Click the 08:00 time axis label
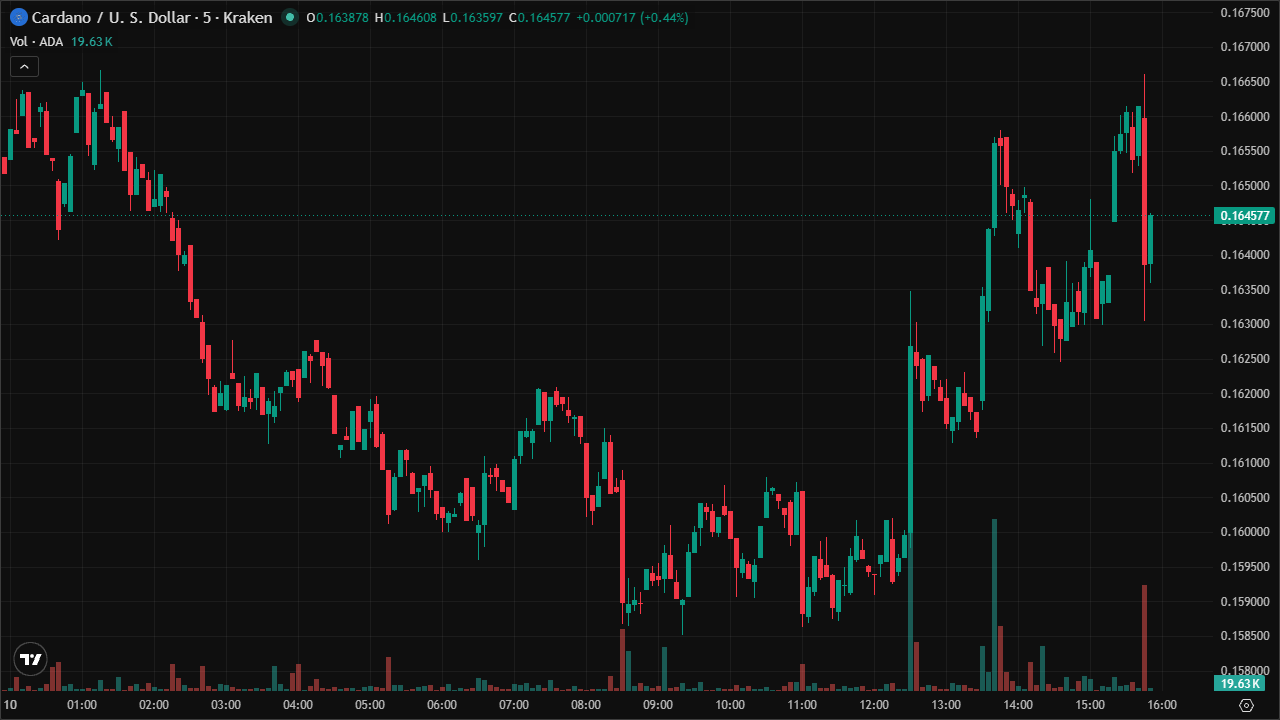1280x720 pixels. [x=586, y=705]
